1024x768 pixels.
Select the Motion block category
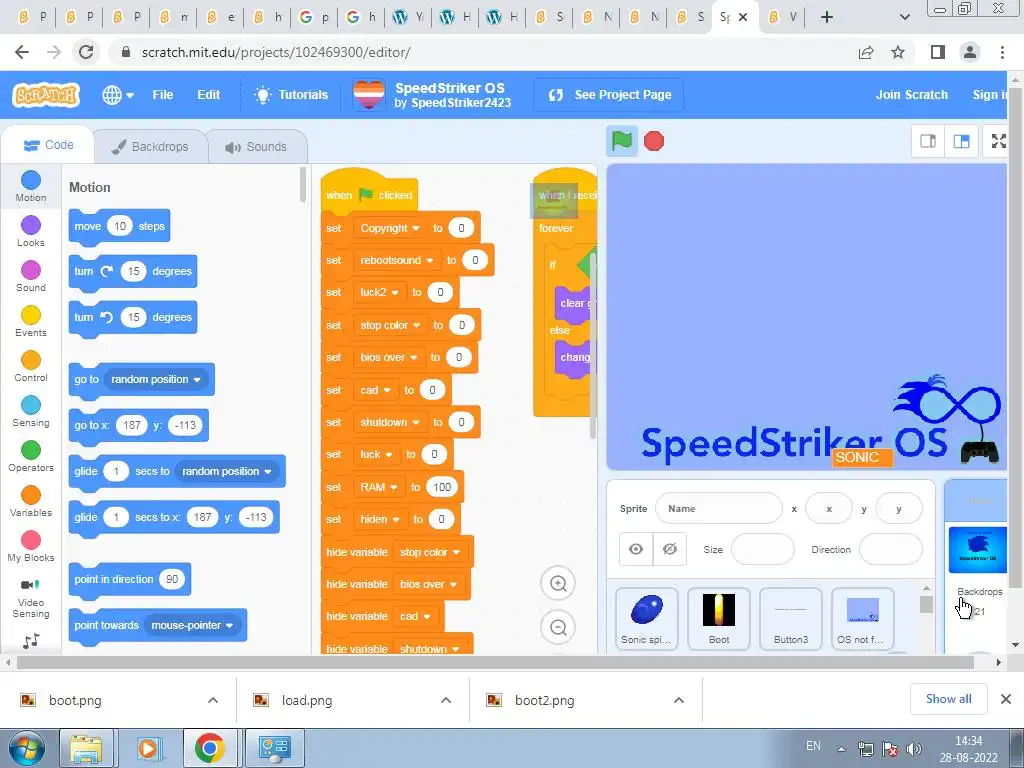click(x=31, y=186)
